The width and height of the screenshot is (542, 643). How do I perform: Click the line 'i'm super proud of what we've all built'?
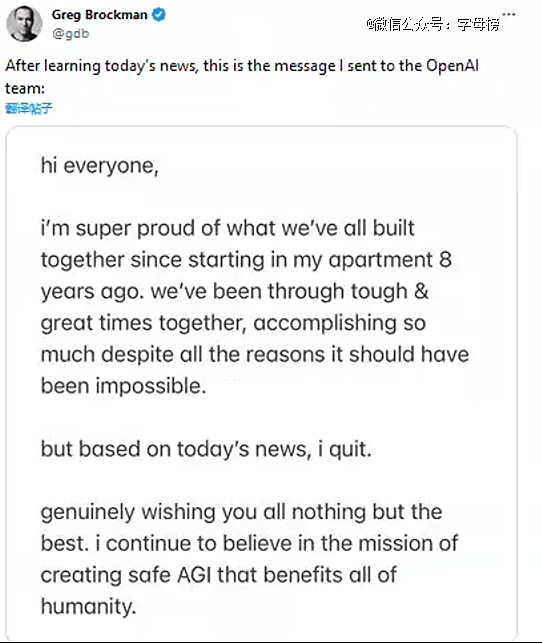click(x=228, y=228)
